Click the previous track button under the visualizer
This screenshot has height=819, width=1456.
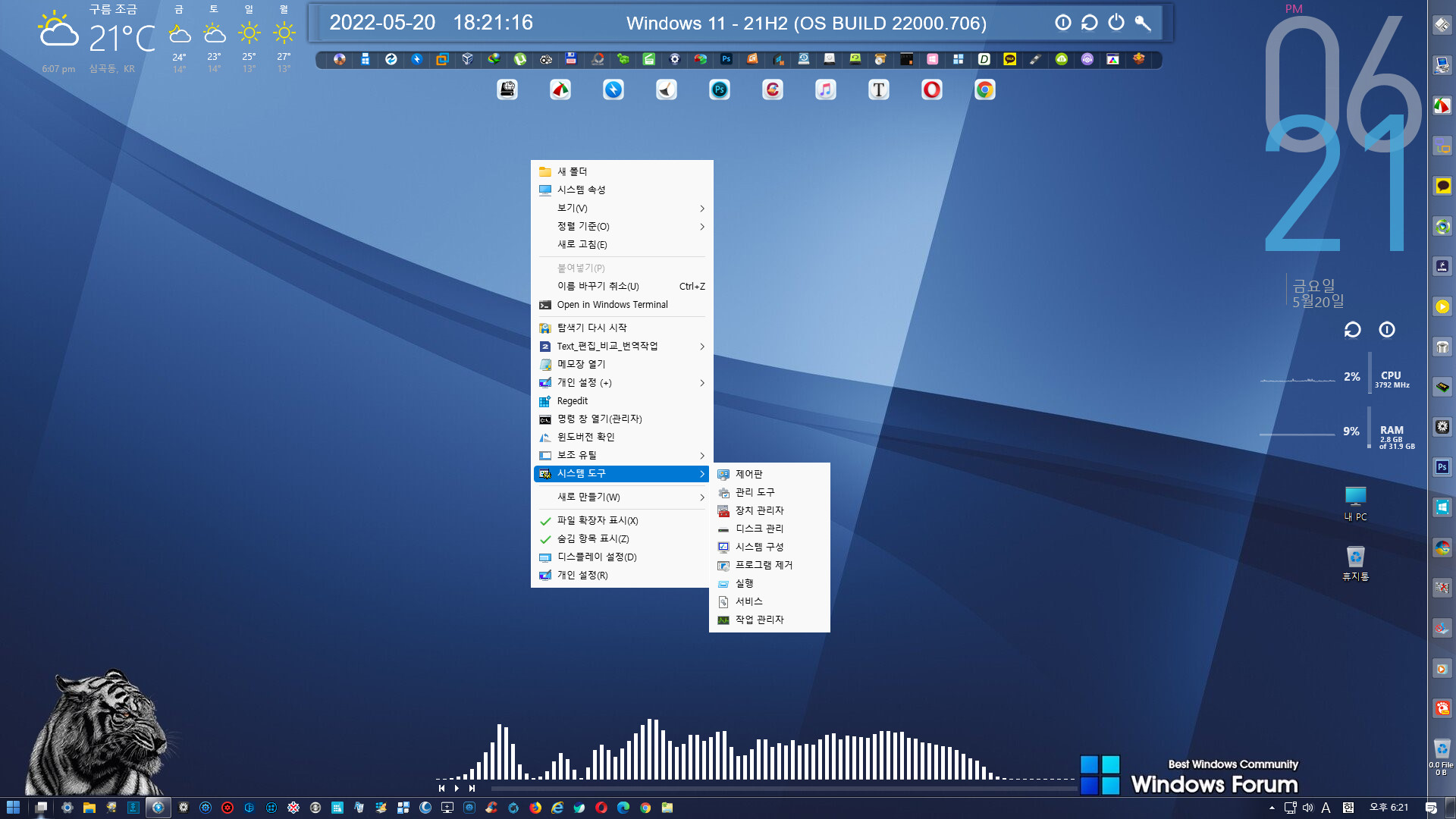[441, 789]
